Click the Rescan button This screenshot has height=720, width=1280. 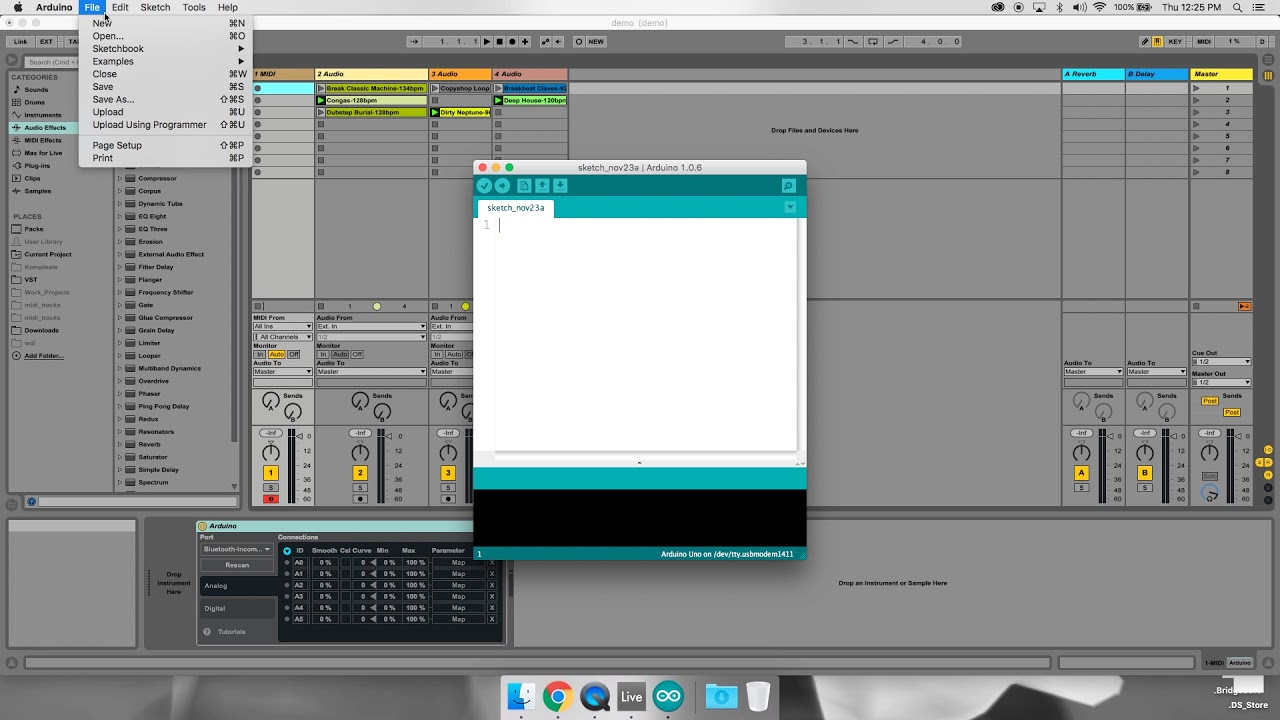[x=237, y=565]
